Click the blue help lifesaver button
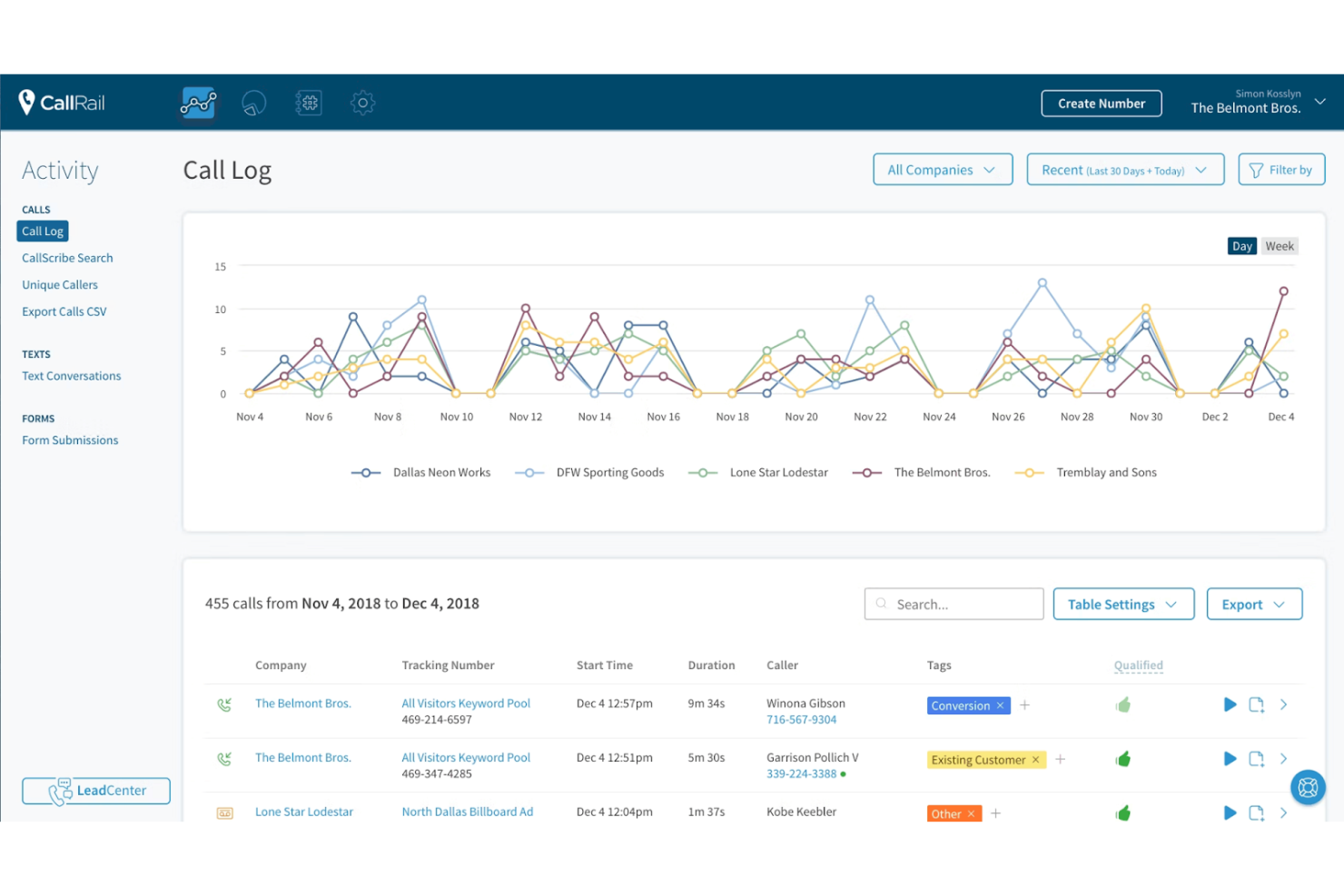 (x=1308, y=787)
